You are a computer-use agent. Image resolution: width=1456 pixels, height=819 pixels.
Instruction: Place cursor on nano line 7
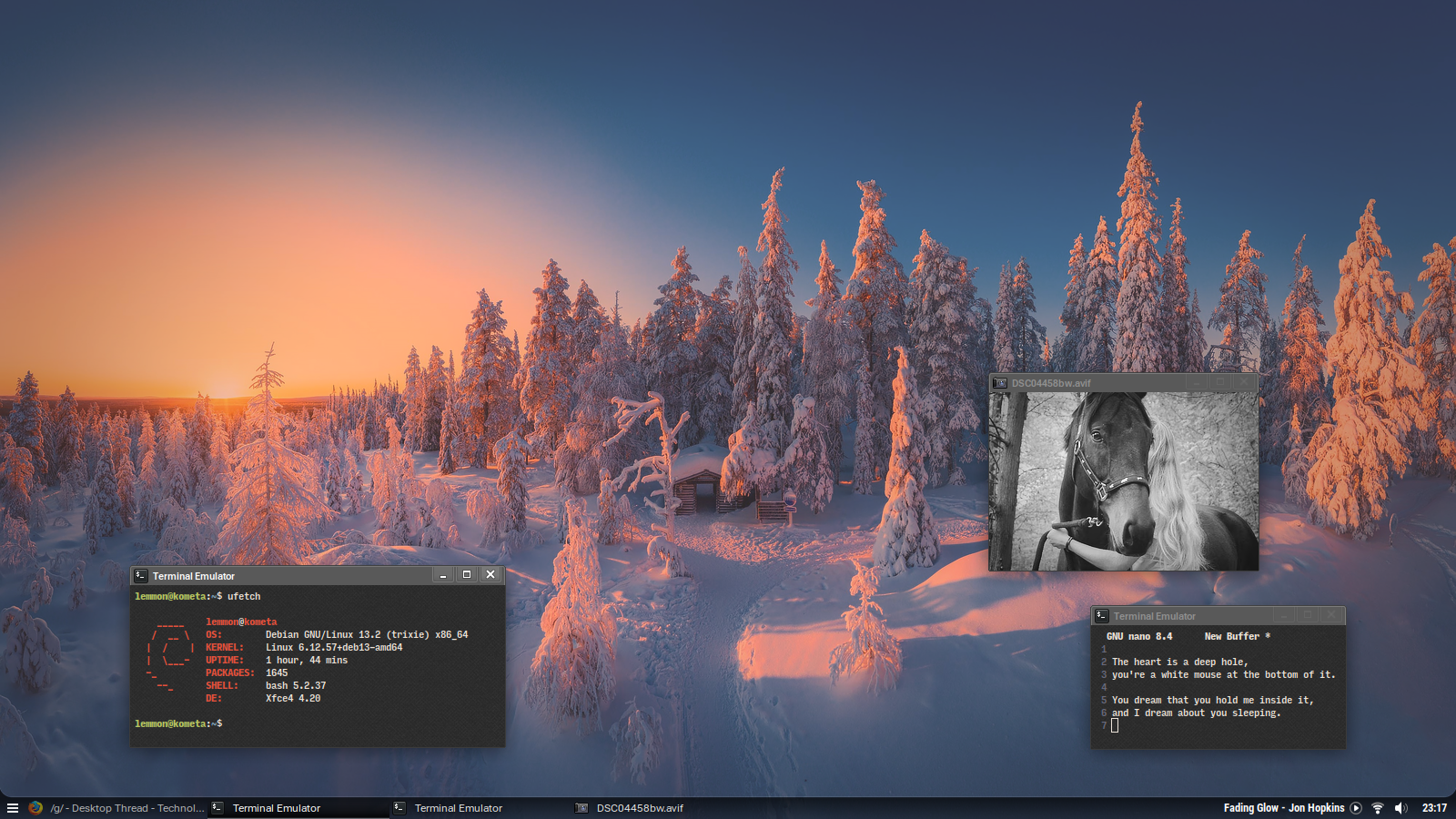(x=1115, y=725)
